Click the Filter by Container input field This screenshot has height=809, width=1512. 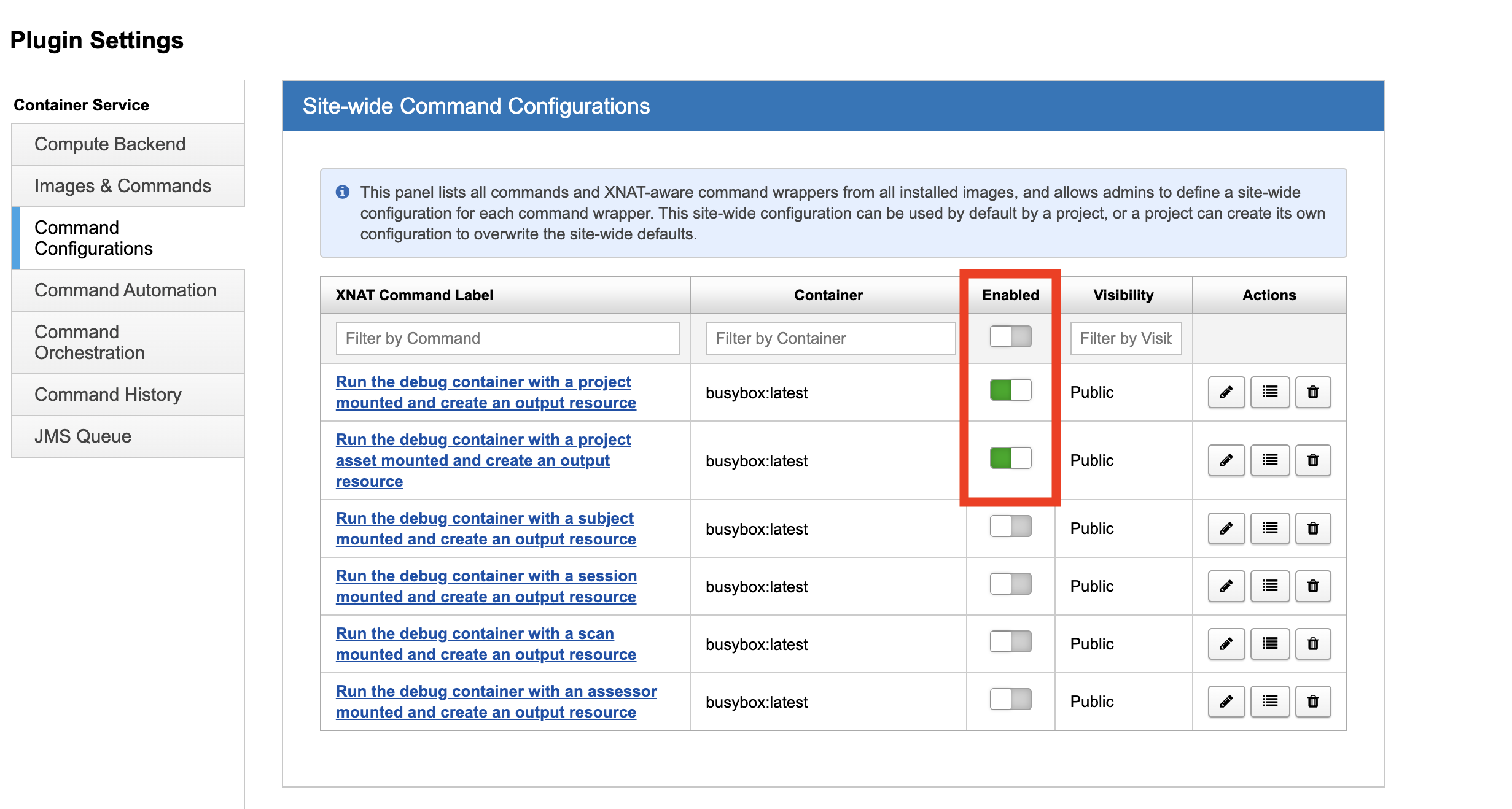coord(830,338)
